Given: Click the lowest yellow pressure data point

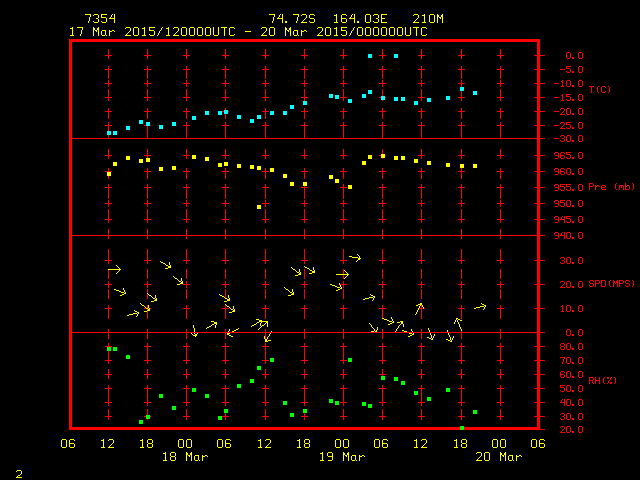Looking at the screenshot, I should (x=259, y=207).
